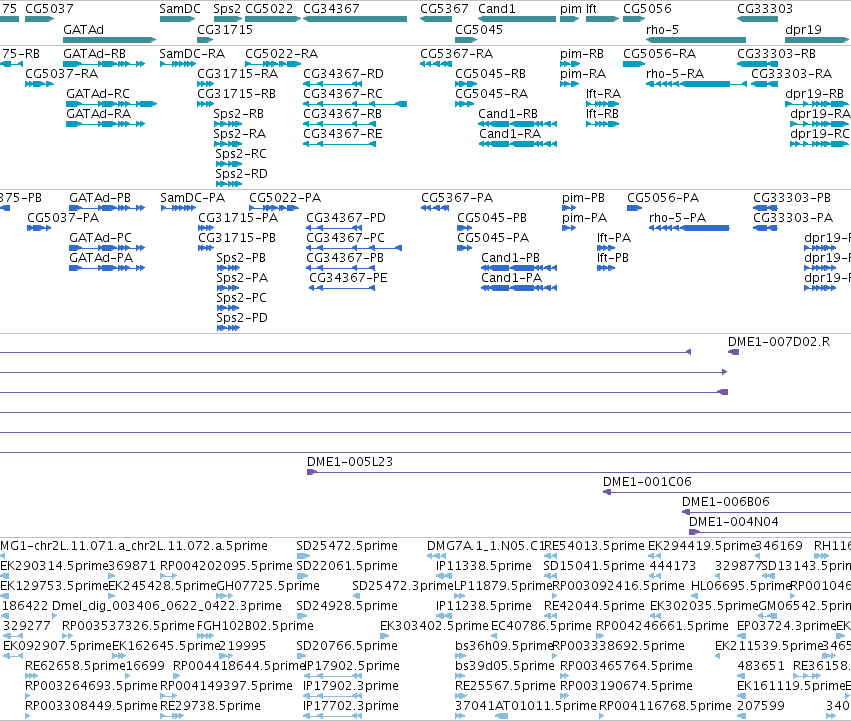
Task: Click transcript lft-RA
Action: click(x=602, y=104)
